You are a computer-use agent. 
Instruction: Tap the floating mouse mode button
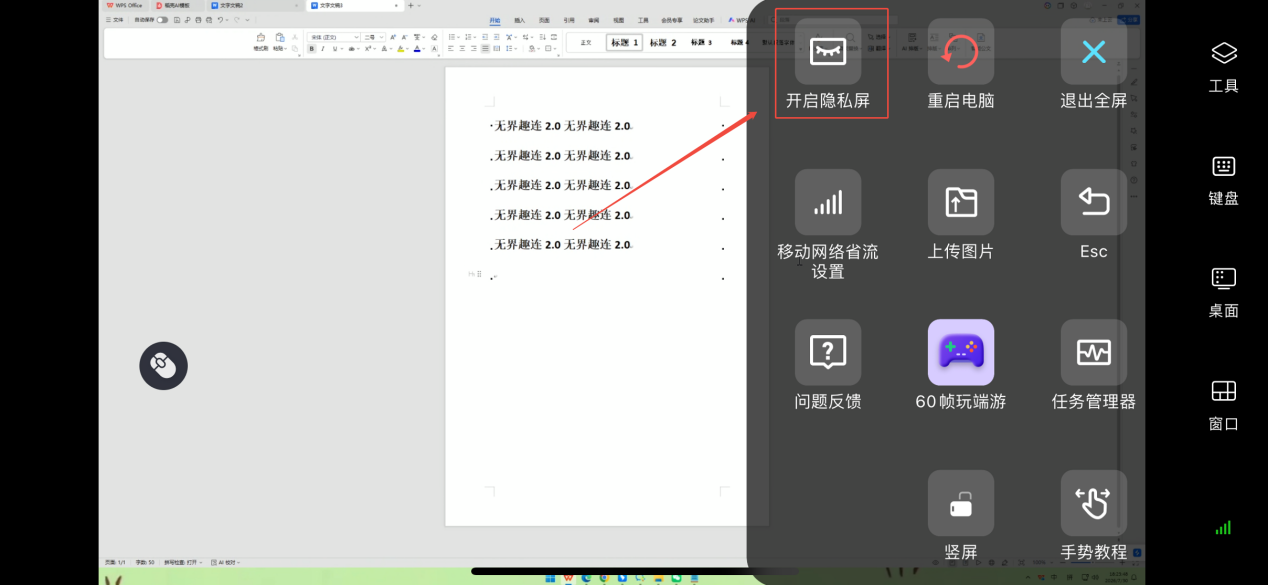click(163, 366)
